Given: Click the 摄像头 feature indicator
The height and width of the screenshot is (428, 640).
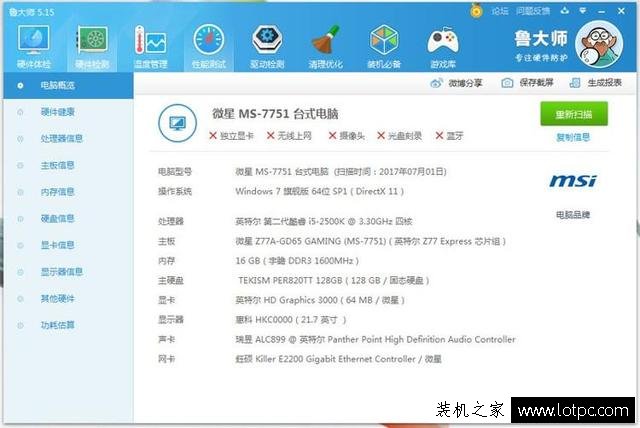Looking at the screenshot, I should pyautogui.click(x=347, y=136).
